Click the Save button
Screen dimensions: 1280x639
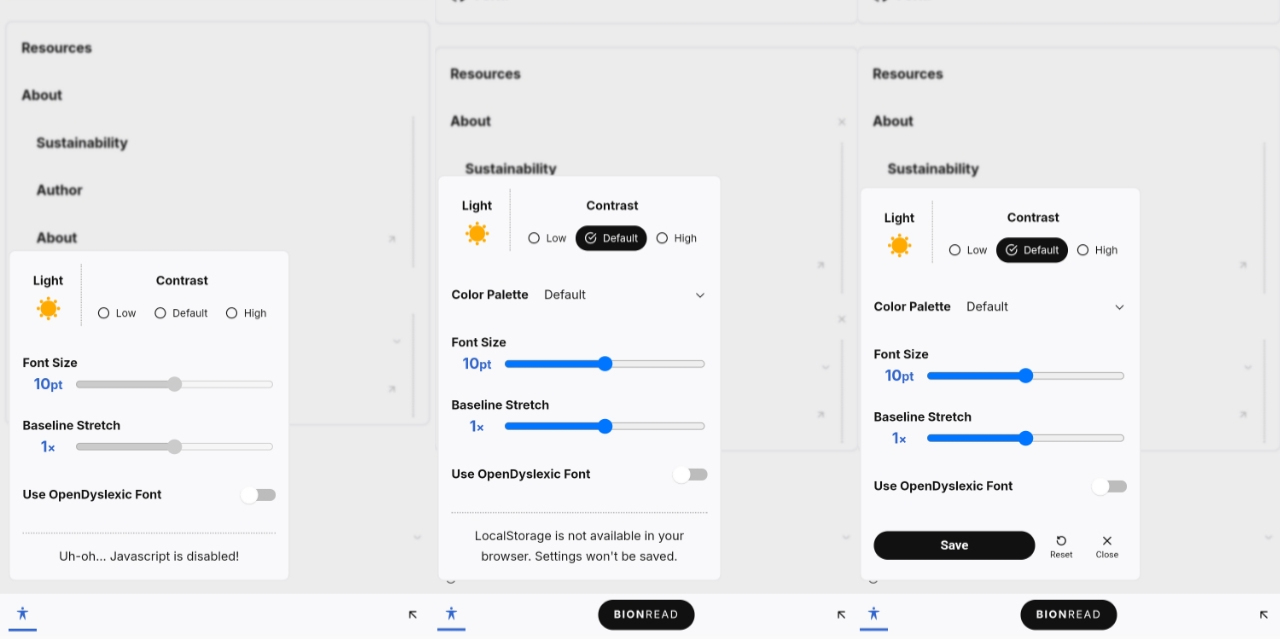tap(954, 545)
